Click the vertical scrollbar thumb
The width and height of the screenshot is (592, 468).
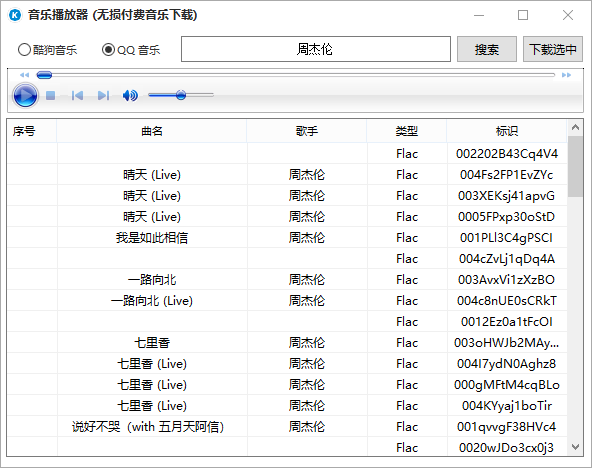tap(575, 166)
